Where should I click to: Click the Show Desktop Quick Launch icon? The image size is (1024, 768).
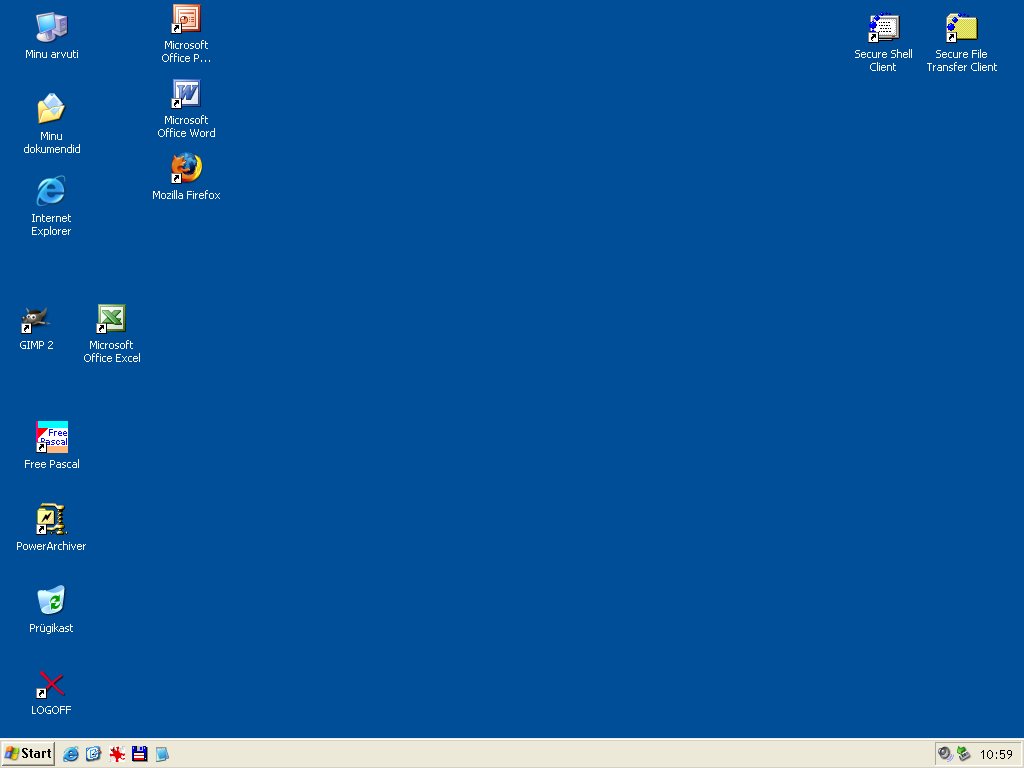(x=162, y=754)
